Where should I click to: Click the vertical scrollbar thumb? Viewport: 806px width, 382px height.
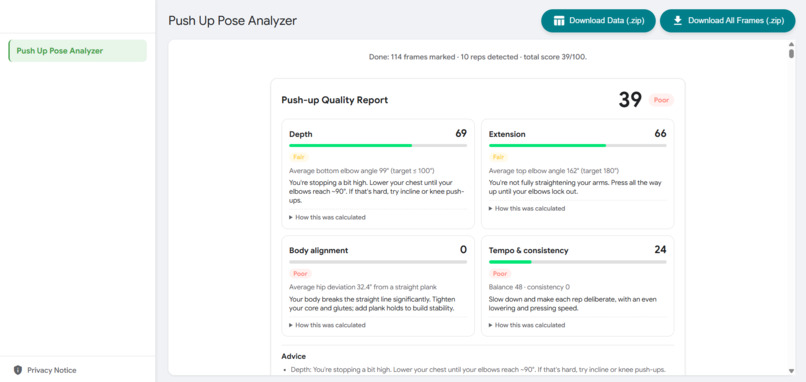[x=791, y=53]
